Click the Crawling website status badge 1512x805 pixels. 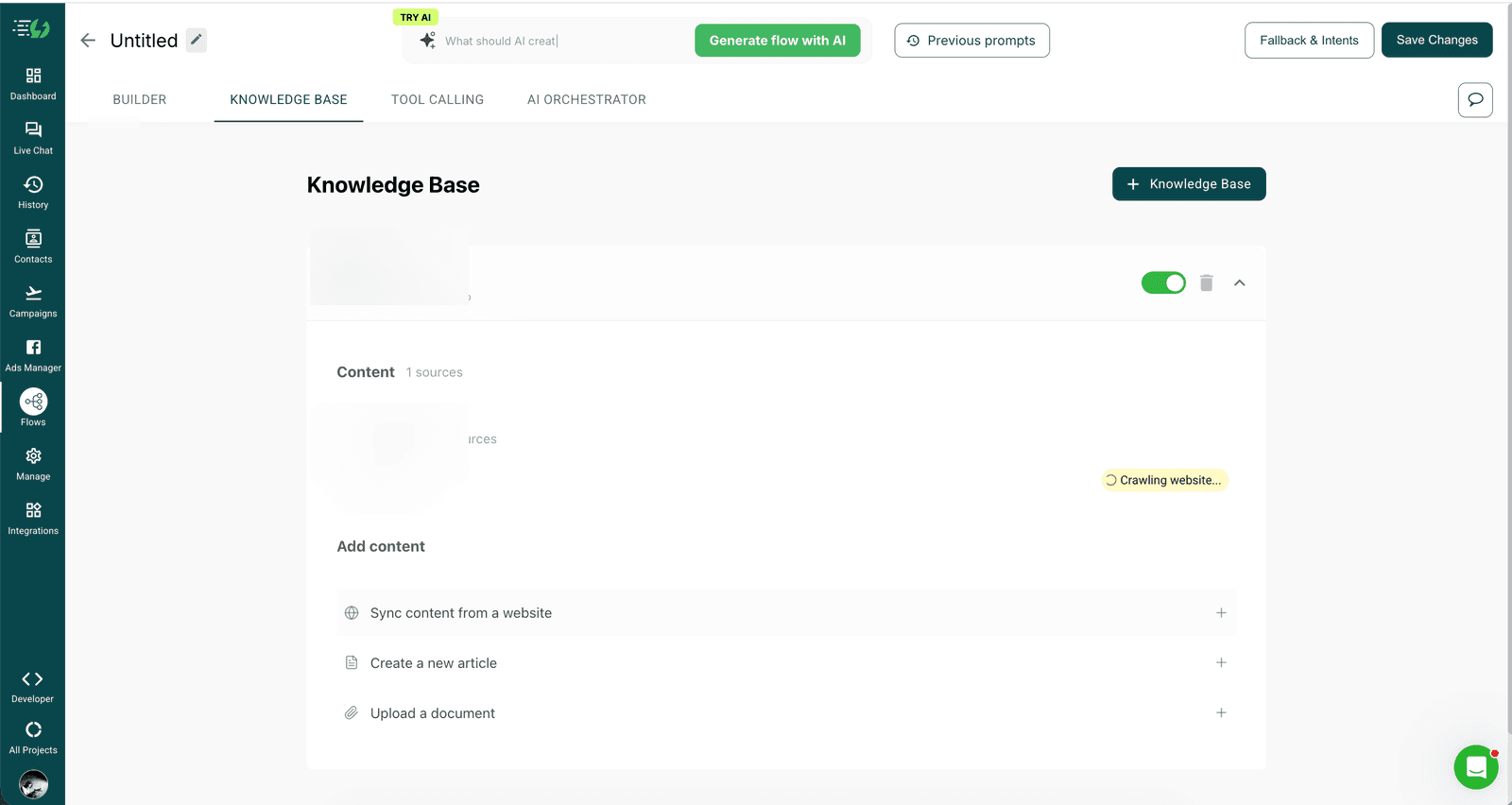(x=1164, y=480)
